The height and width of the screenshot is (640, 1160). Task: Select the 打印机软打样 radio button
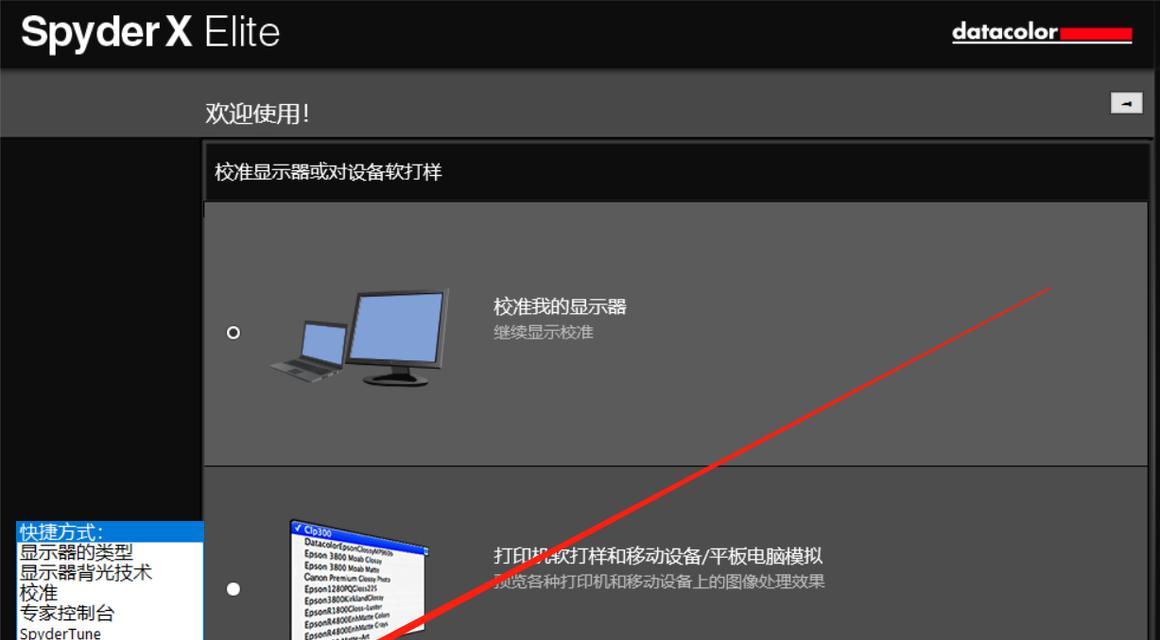234,589
